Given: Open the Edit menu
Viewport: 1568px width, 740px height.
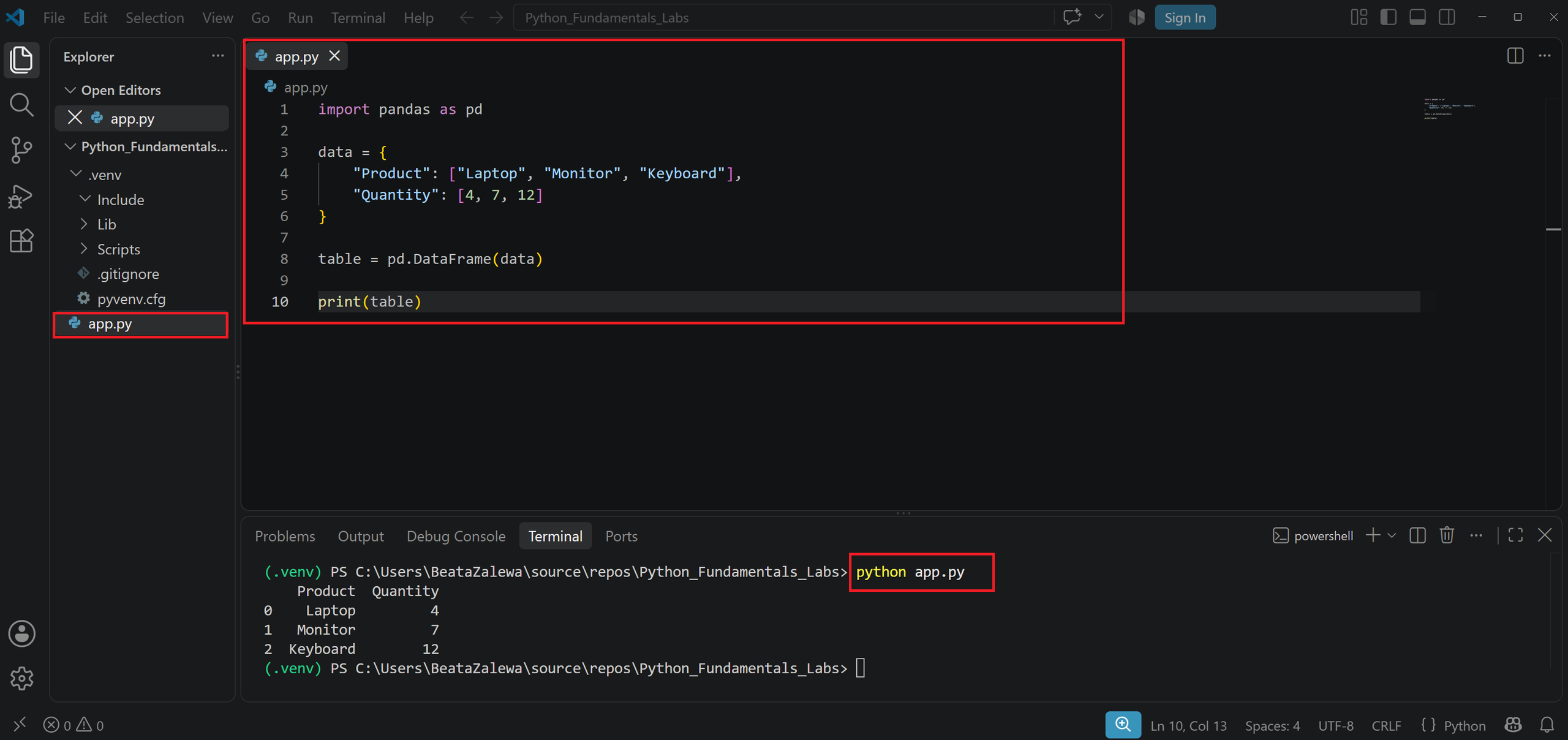Looking at the screenshot, I should (95, 18).
